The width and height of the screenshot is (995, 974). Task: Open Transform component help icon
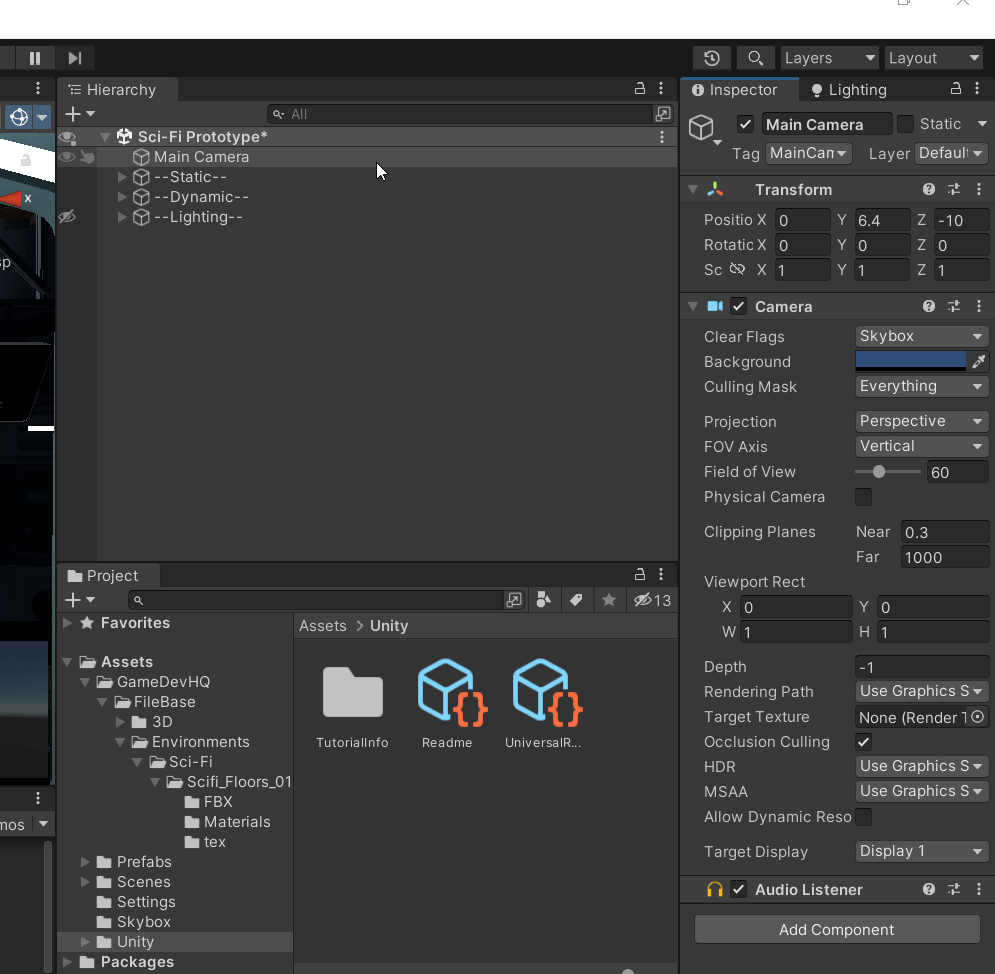click(929, 190)
